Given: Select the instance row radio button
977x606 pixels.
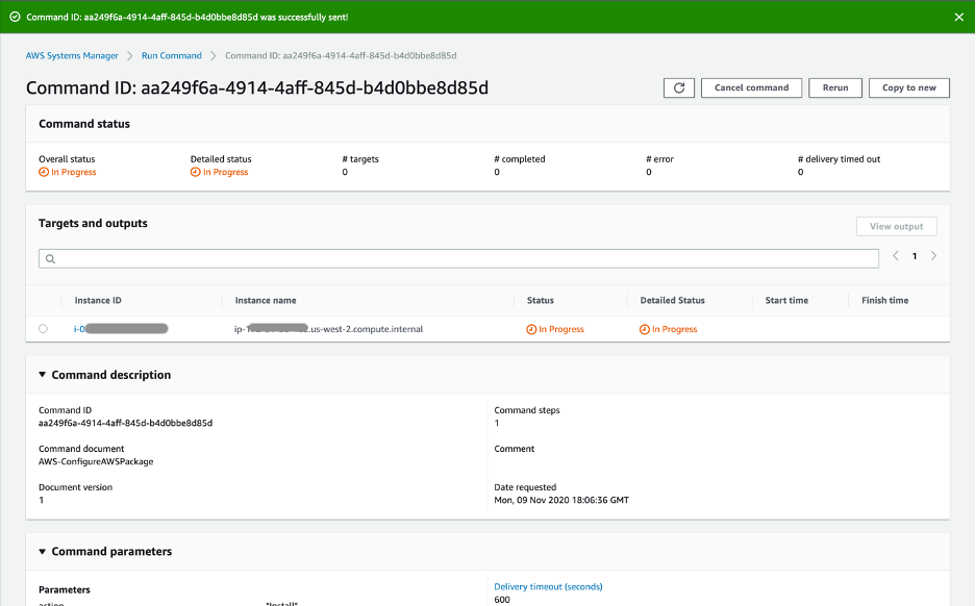Looking at the screenshot, I should point(42,328).
